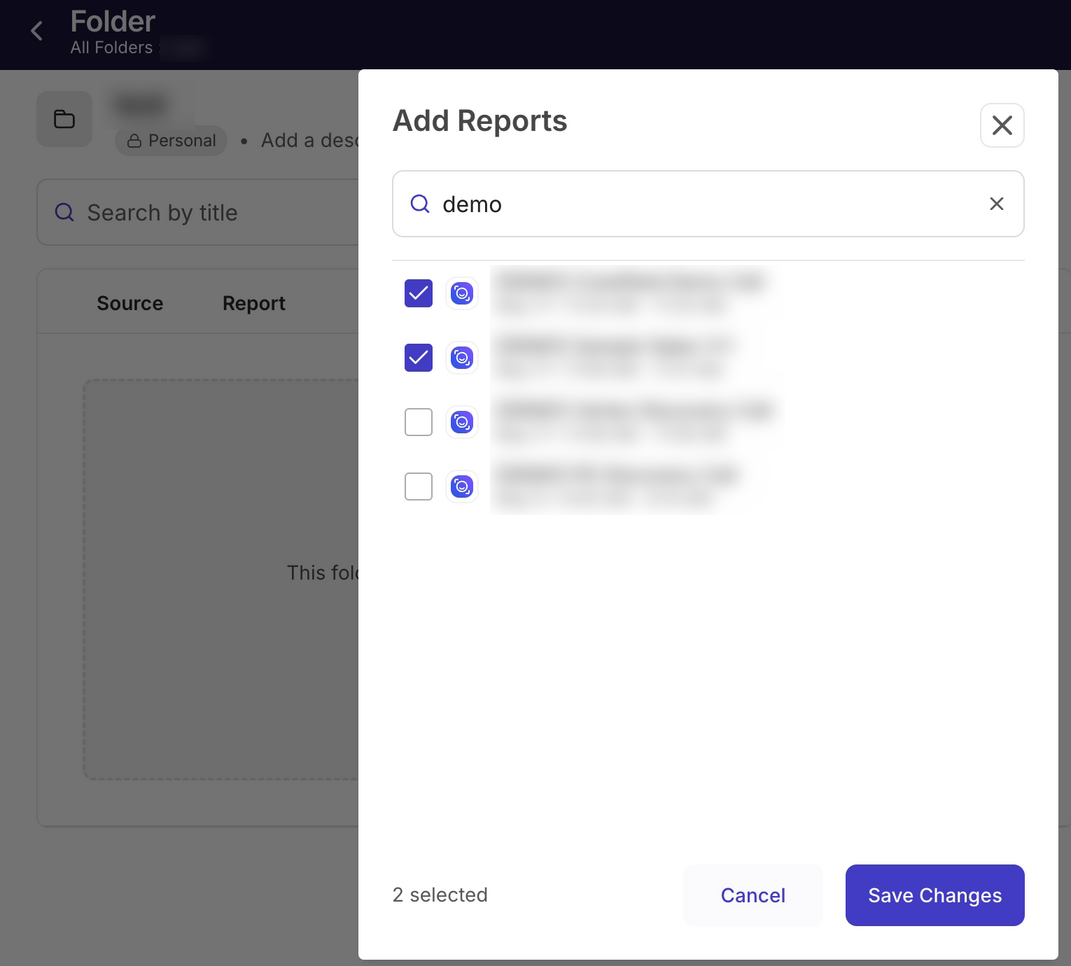Check the third report checkbox
The height and width of the screenshot is (966, 1071).
(x=419, y=422)
